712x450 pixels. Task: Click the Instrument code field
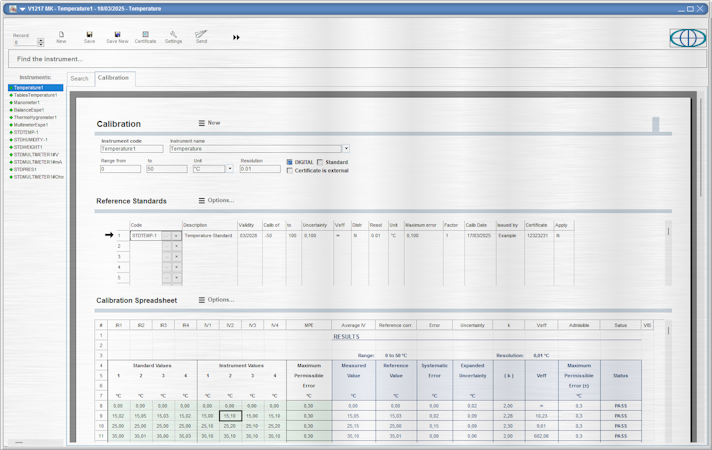click(132, 149)
